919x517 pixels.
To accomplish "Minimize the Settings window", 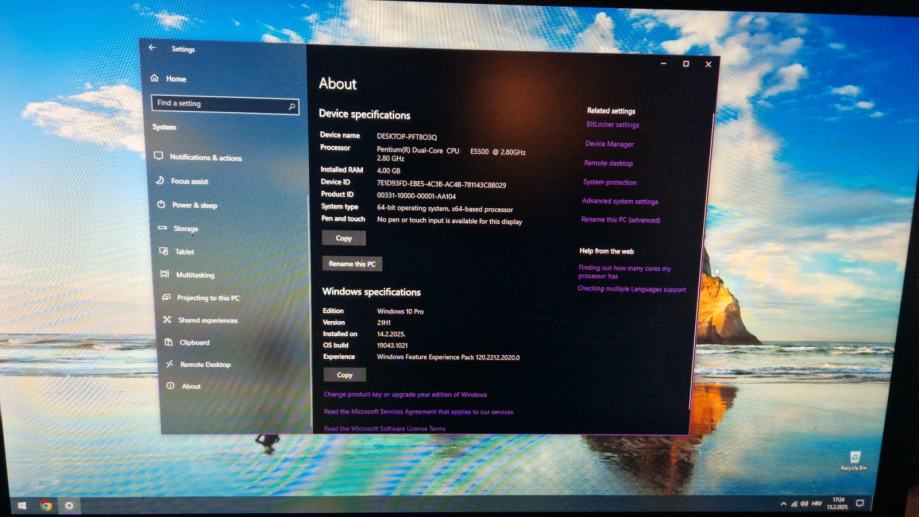I will tap(663, 63).
